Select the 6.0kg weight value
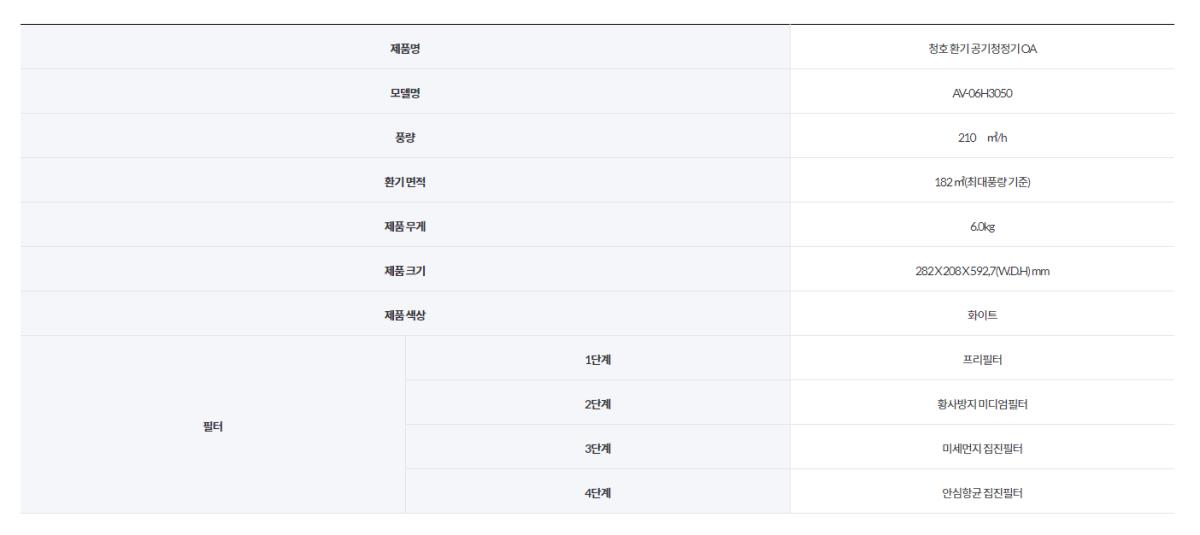1200x535 pixels. [982, 225]
